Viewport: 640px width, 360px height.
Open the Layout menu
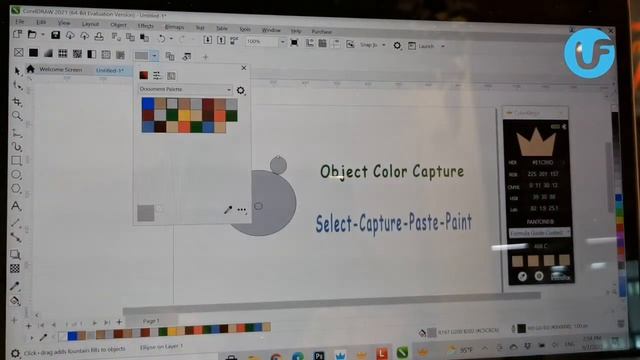click(90, 24)
